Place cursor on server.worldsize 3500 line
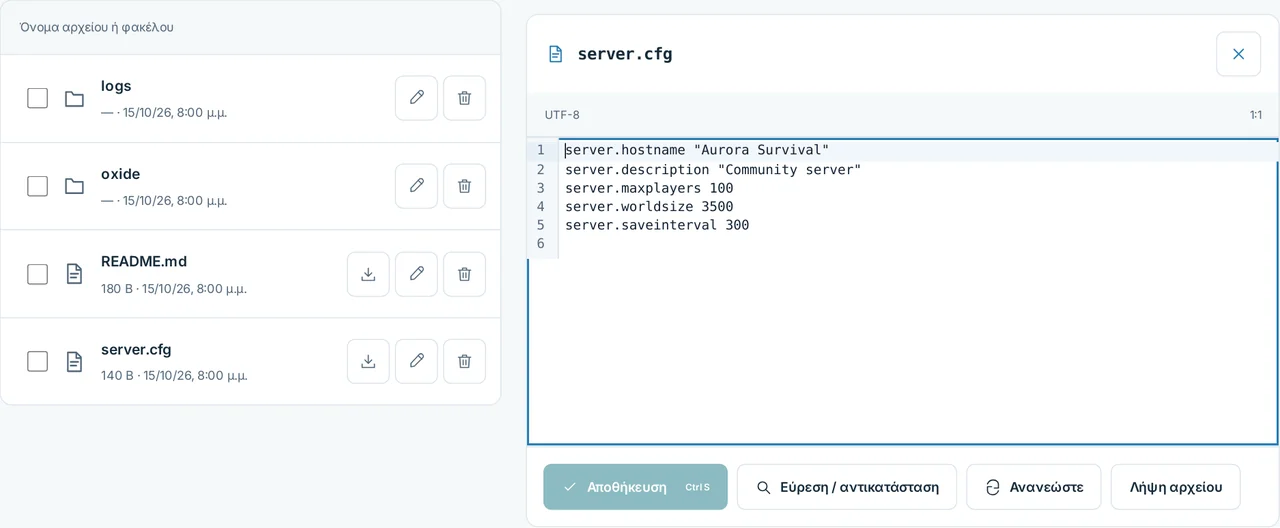This screenshot has width=1280, height=528. click(x=649, y=207)
